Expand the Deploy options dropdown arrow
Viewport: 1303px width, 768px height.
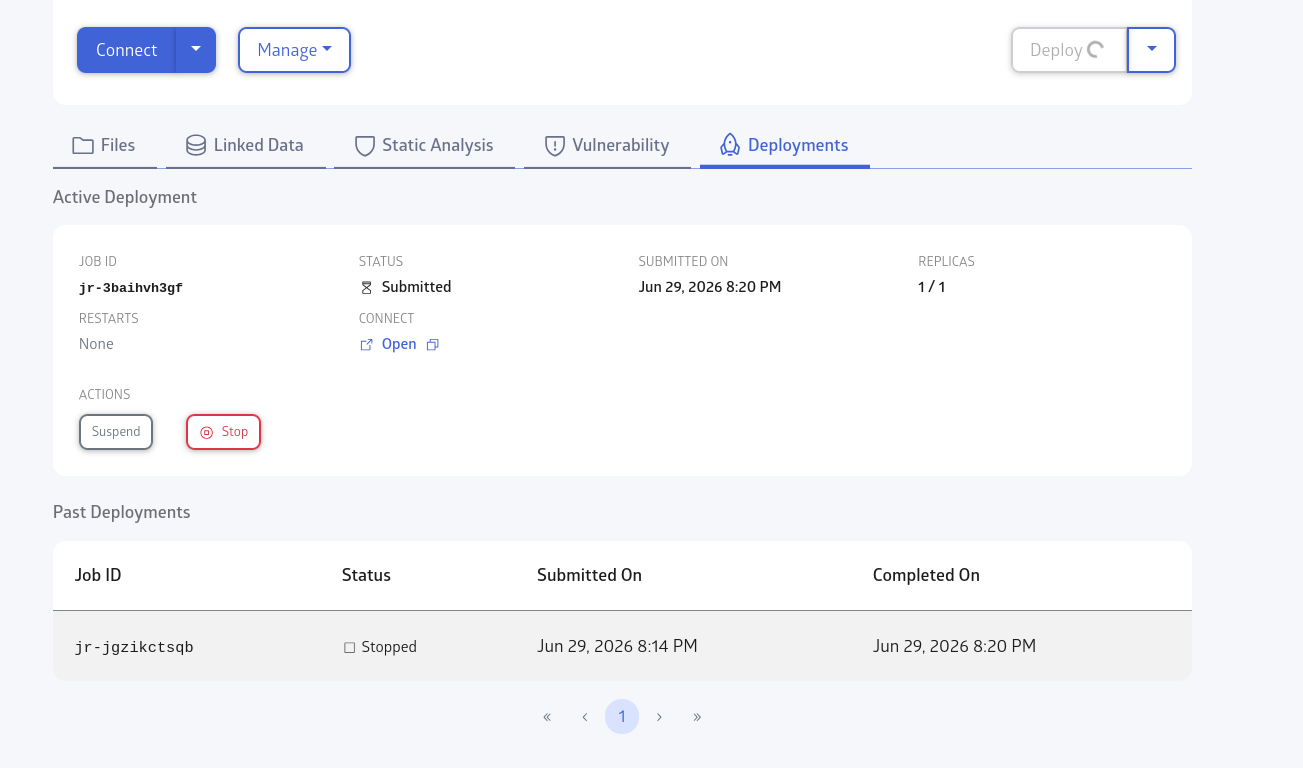1152,50
